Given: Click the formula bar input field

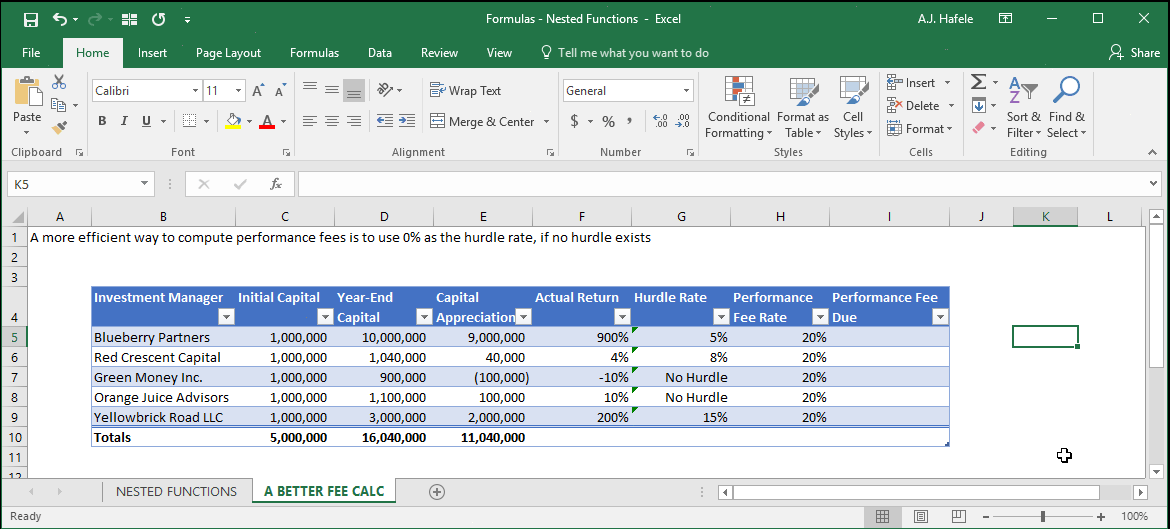Looking at the screenshot, I should click(721, 184).
